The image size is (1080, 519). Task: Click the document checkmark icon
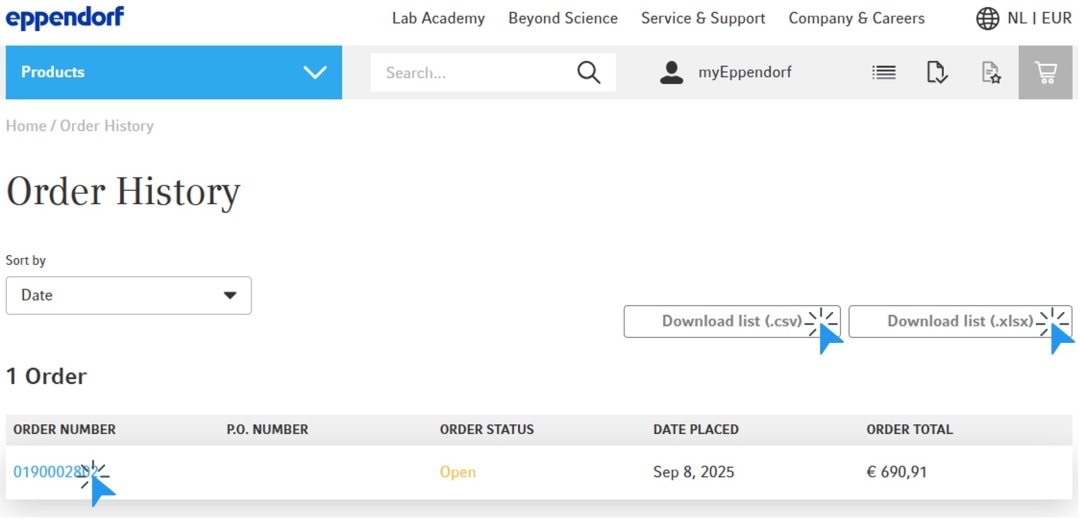coord(937,72)
